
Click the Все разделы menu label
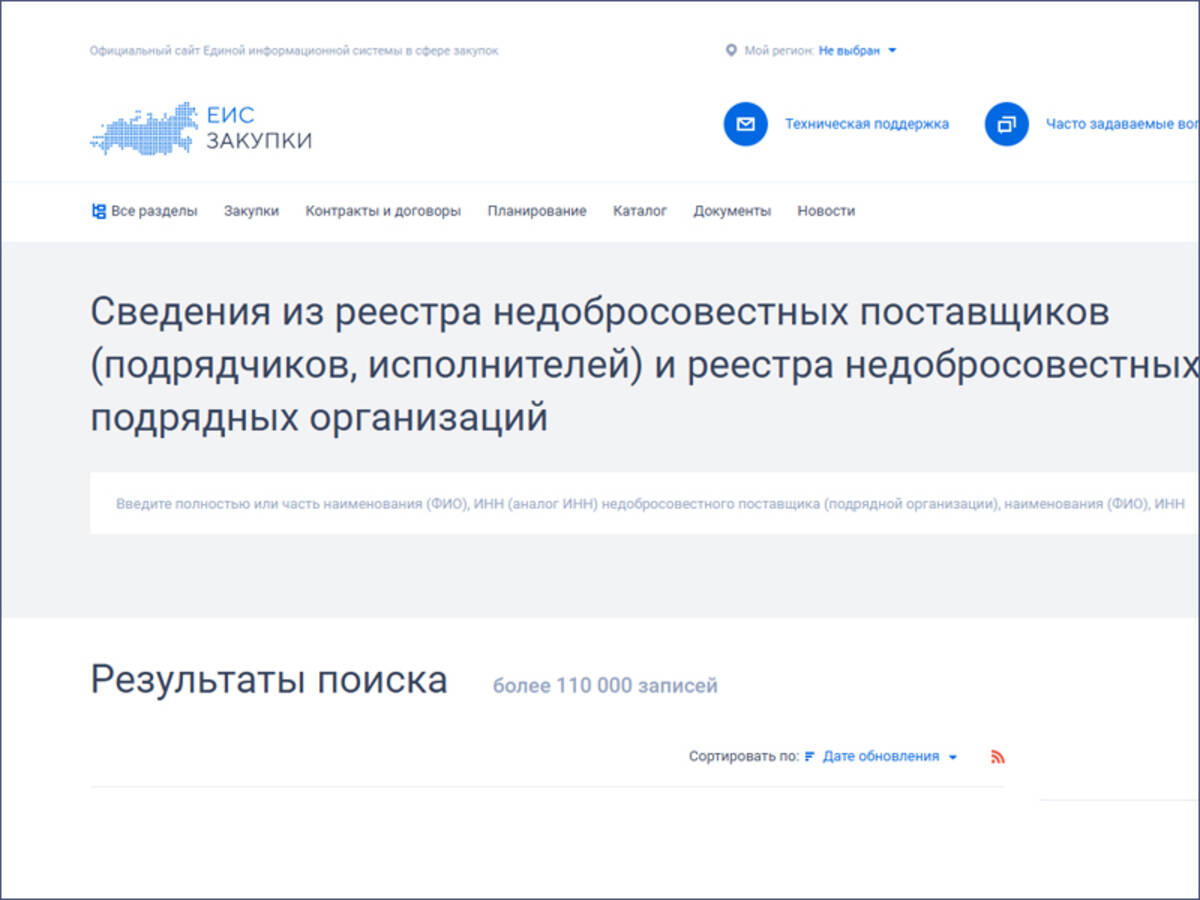pyautogui.click(x=154, y=211)
